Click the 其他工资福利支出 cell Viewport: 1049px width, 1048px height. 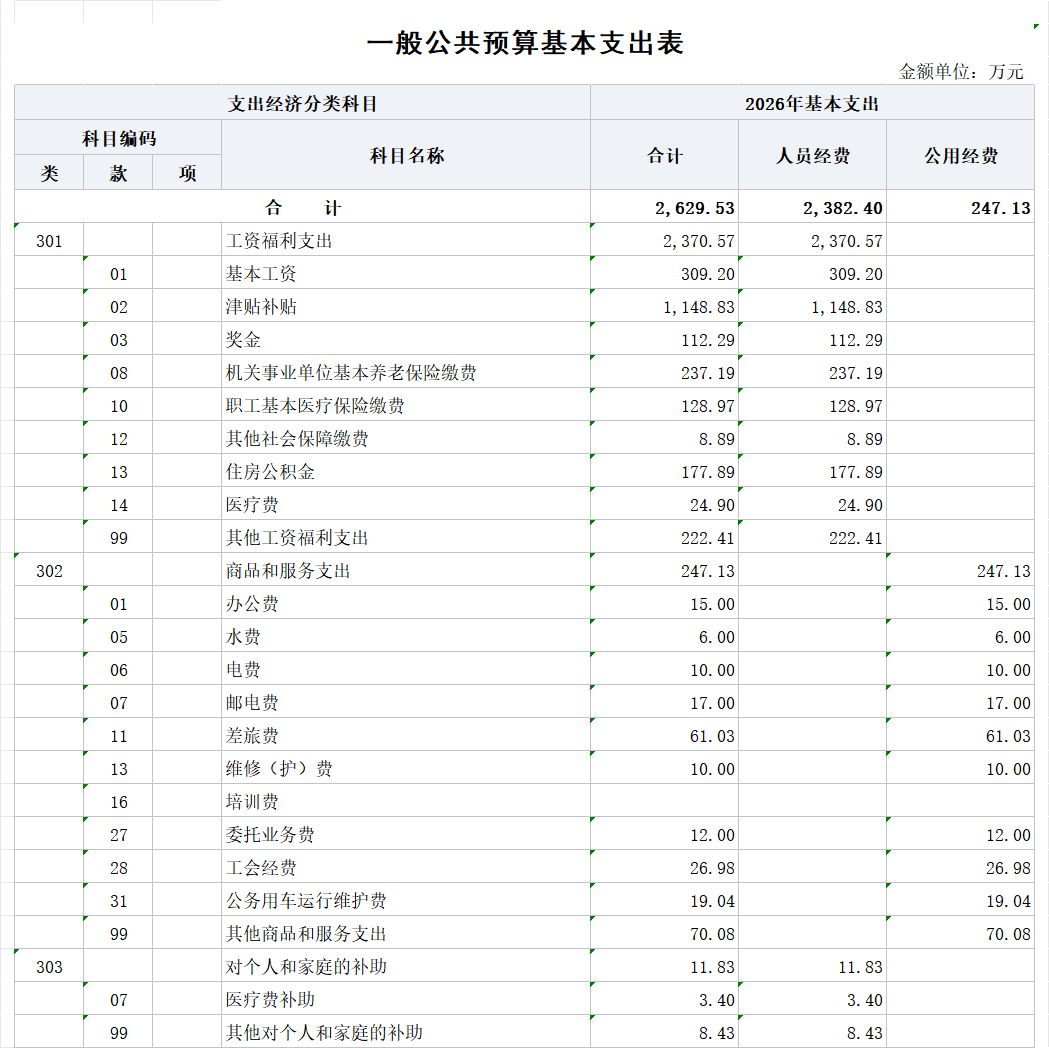[406, 537]
